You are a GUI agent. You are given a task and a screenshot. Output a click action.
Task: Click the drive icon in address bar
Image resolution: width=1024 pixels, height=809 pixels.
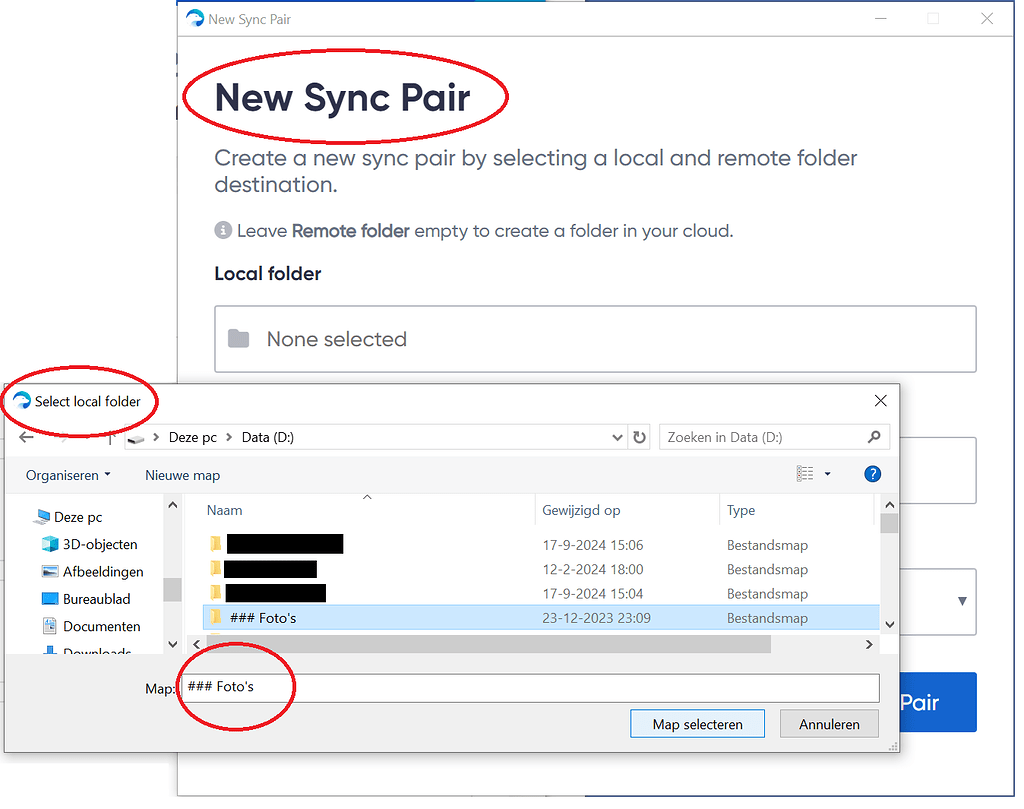pos(136,439)
